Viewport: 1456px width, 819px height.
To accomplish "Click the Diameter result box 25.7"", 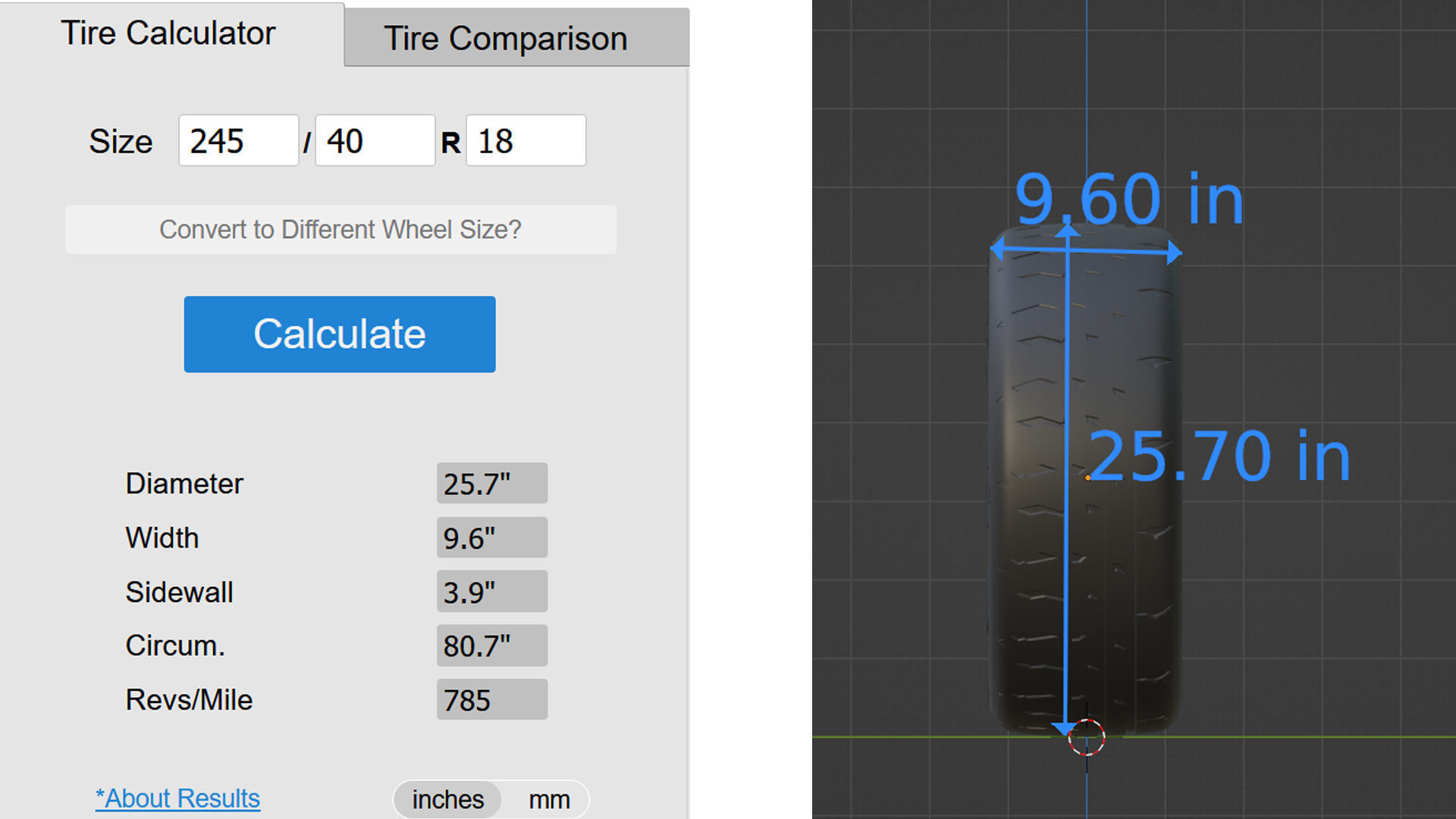I will click(x=491, y=484).
